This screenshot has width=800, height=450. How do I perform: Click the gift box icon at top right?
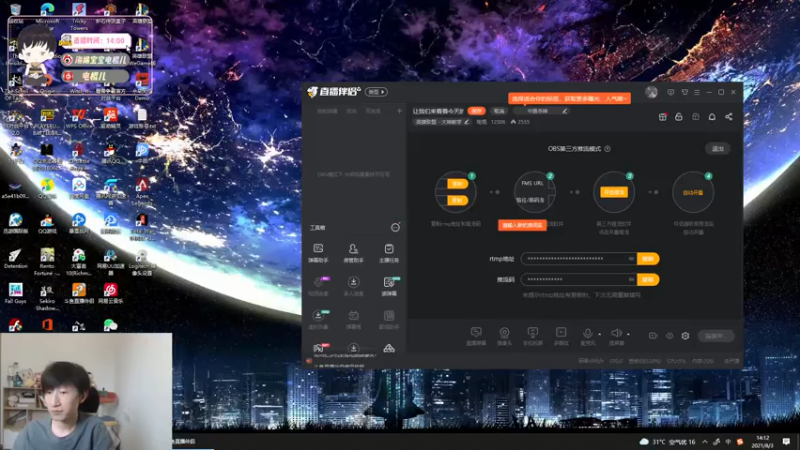pyautogui.click(x=662, y=117)
